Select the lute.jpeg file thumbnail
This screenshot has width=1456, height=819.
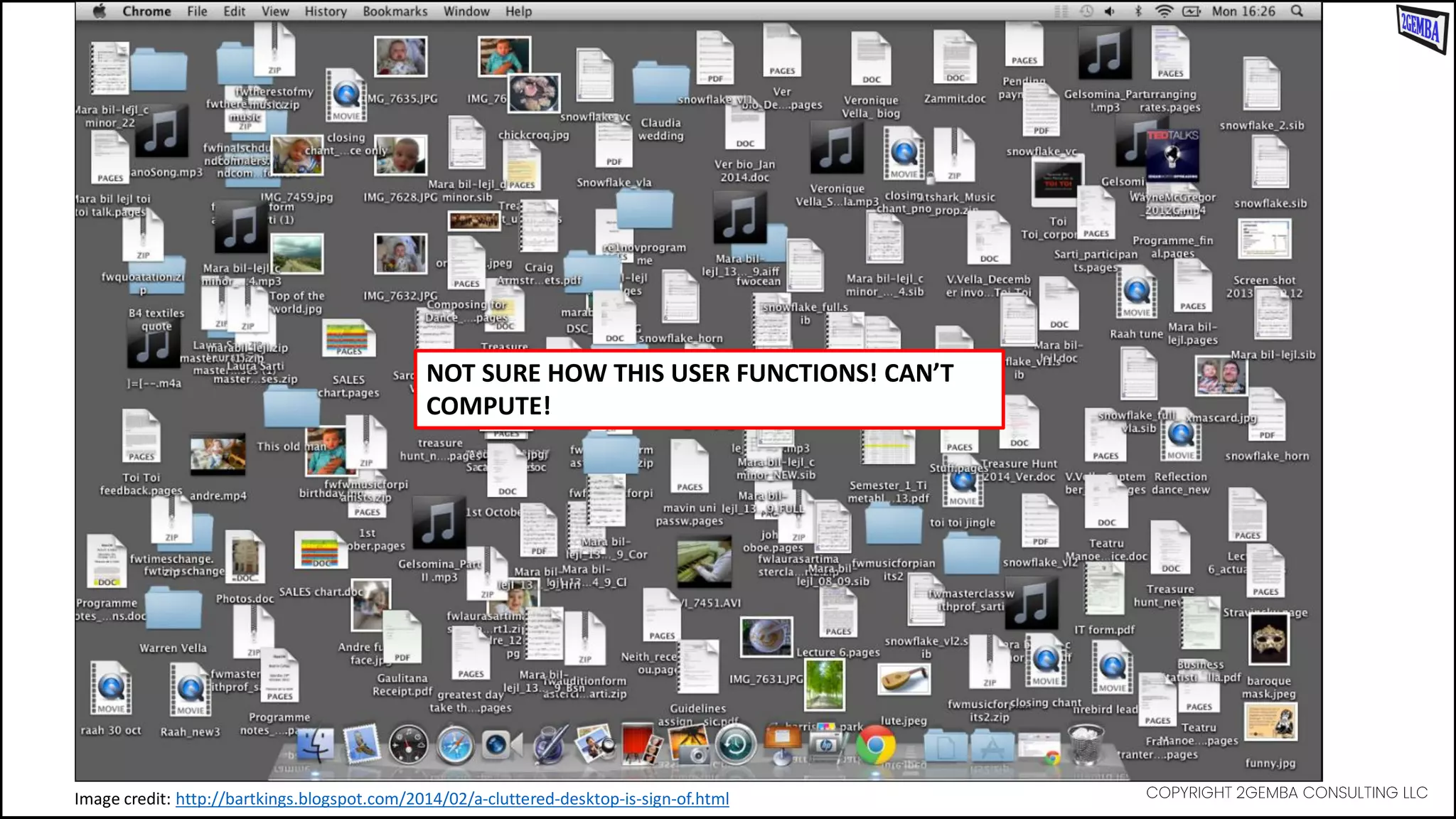click(903, 680)
